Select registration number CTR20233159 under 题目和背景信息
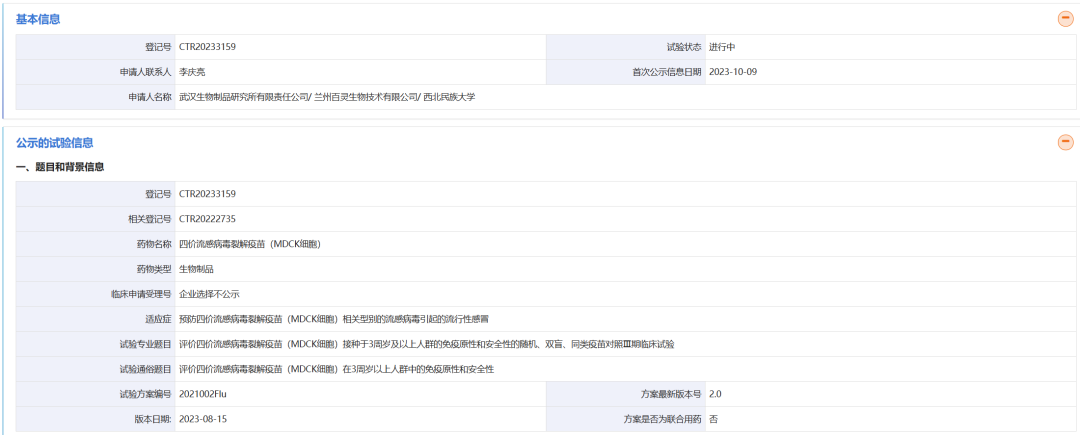The height and width of the screenshot is (435, 1080). tap(207, 194)
